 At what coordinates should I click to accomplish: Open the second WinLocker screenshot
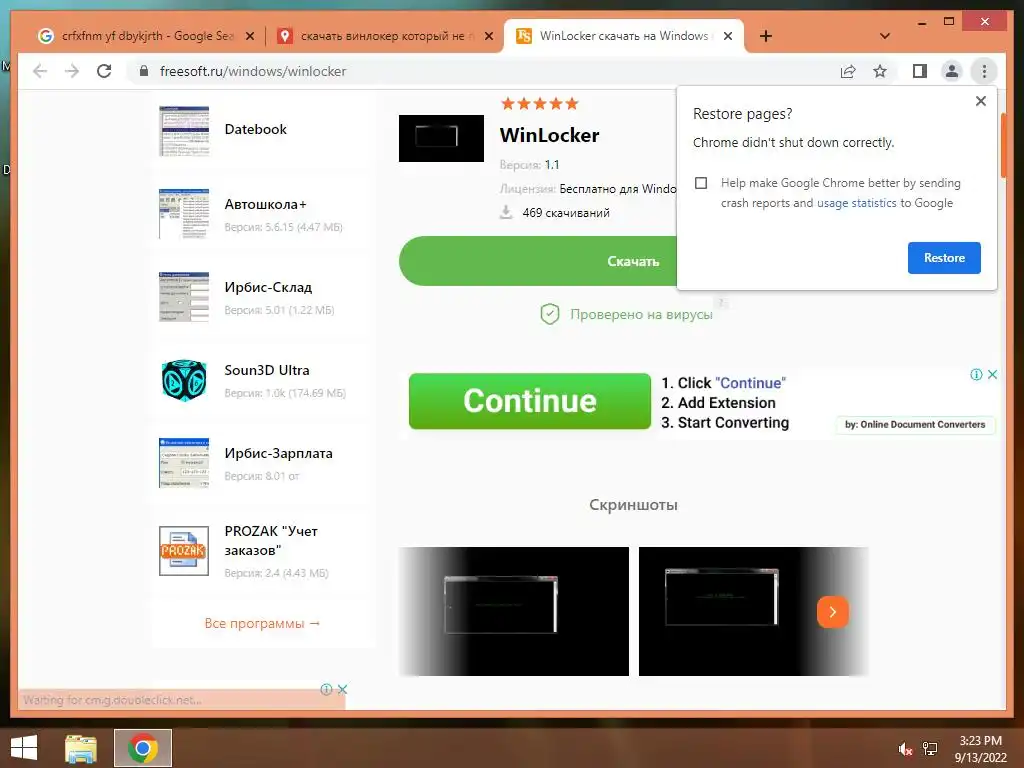753,611
